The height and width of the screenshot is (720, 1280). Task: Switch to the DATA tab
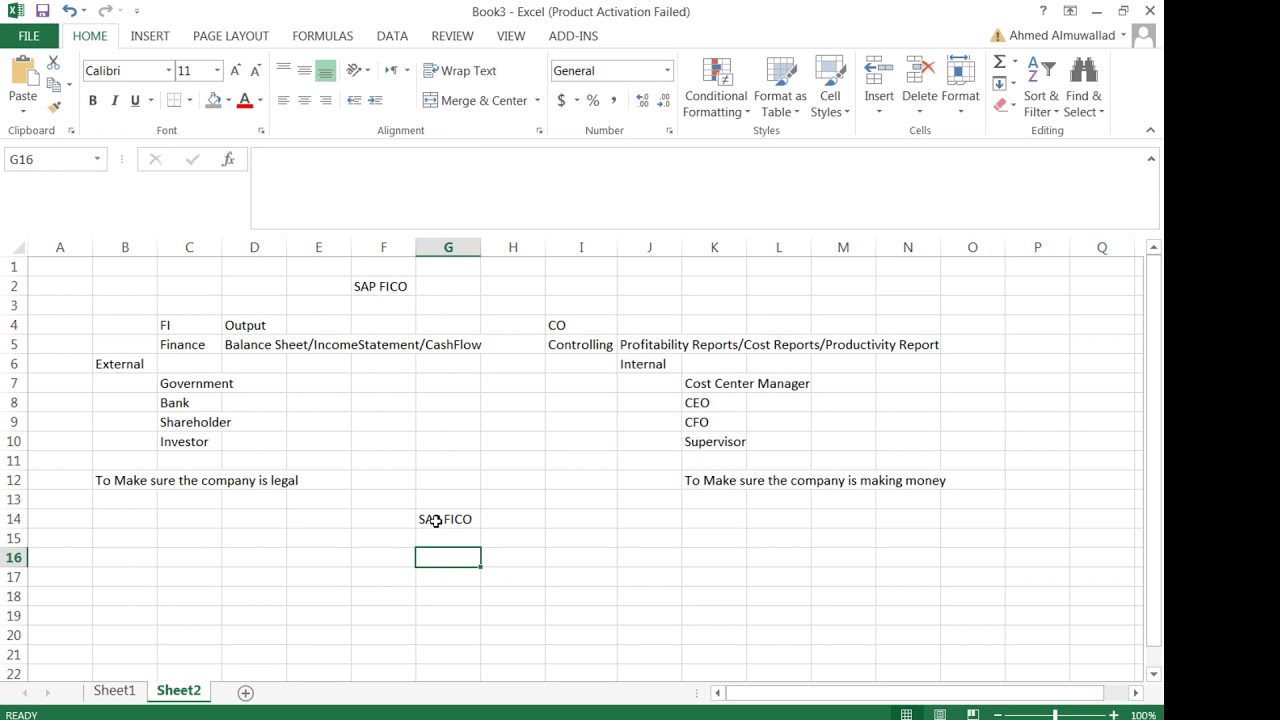[x=392, y=36]
